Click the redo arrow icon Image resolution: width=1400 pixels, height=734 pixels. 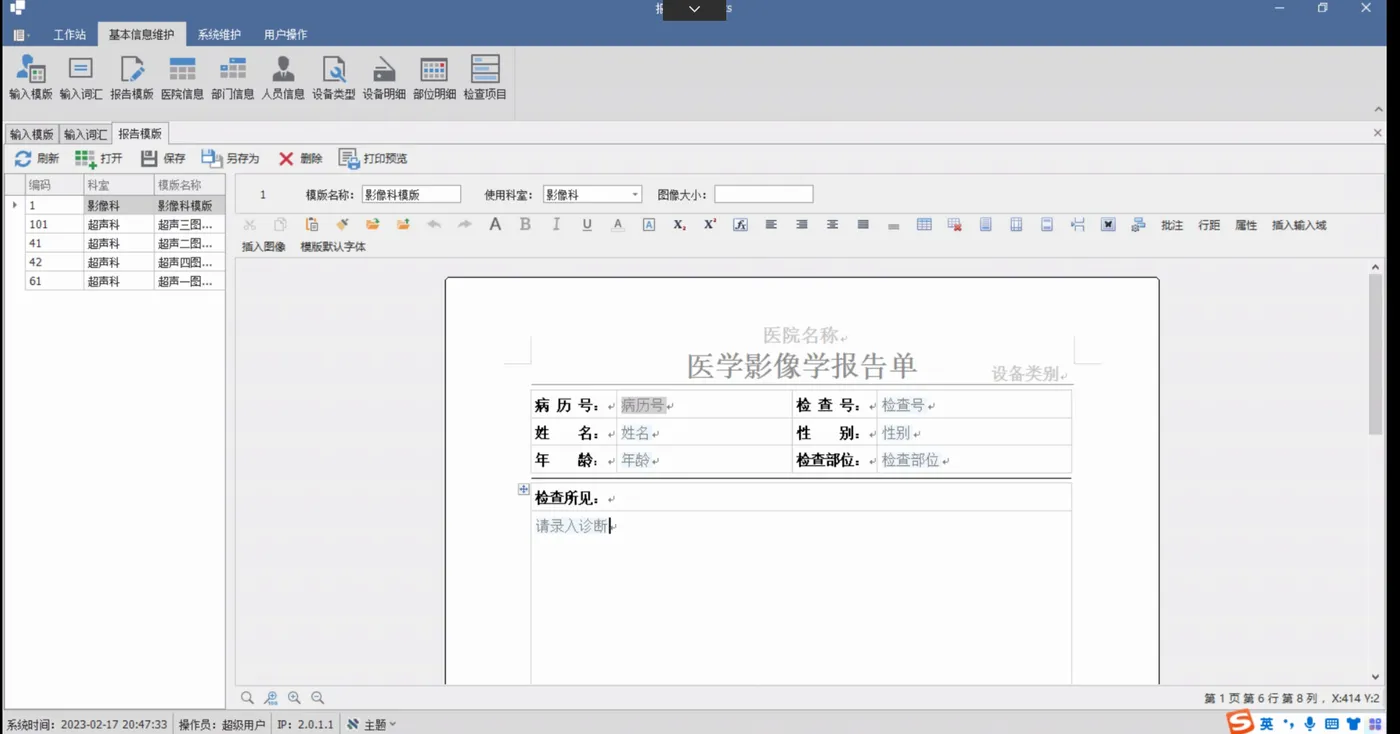[464, 225]
